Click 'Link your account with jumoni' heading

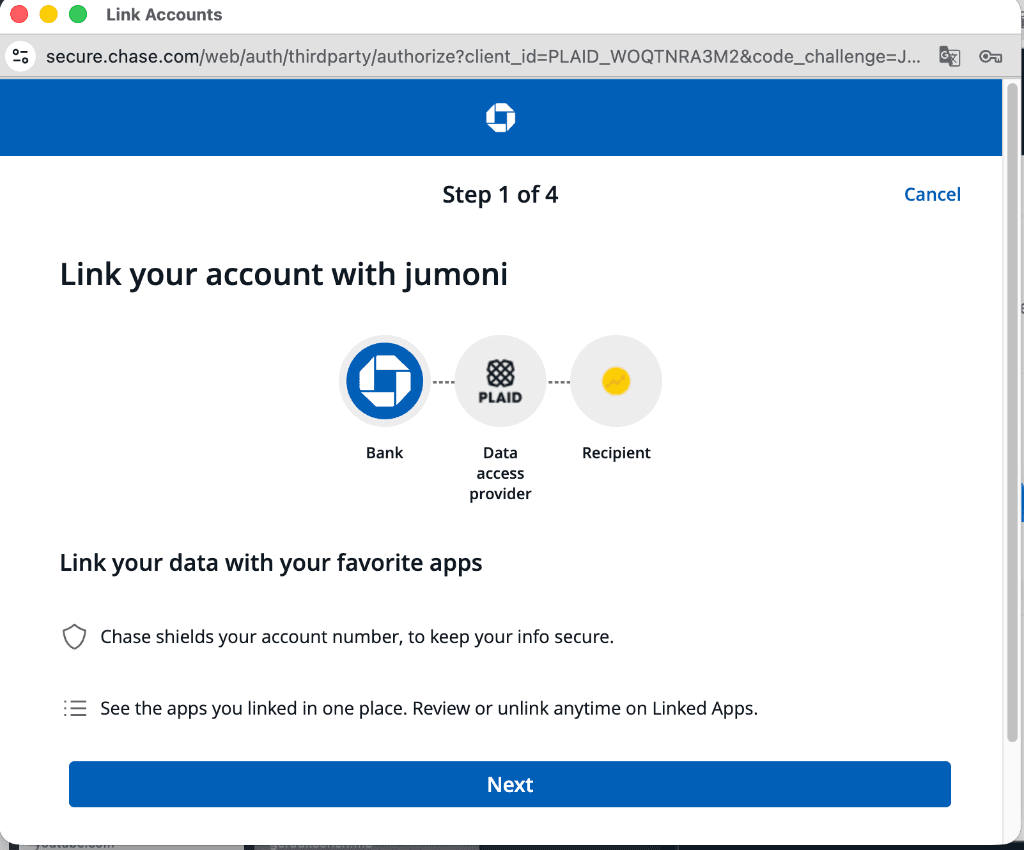click(x=284, y=274)
